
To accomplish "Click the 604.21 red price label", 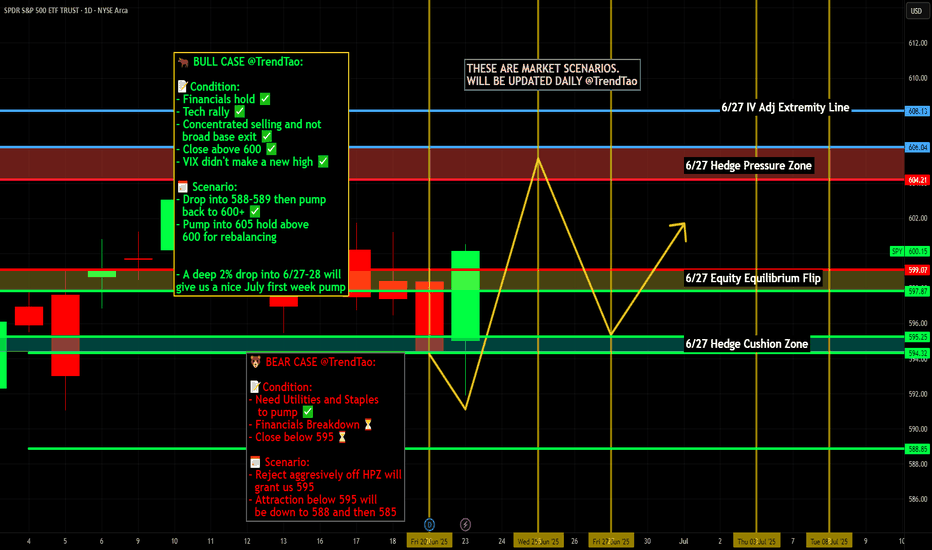I will [917, 180].
